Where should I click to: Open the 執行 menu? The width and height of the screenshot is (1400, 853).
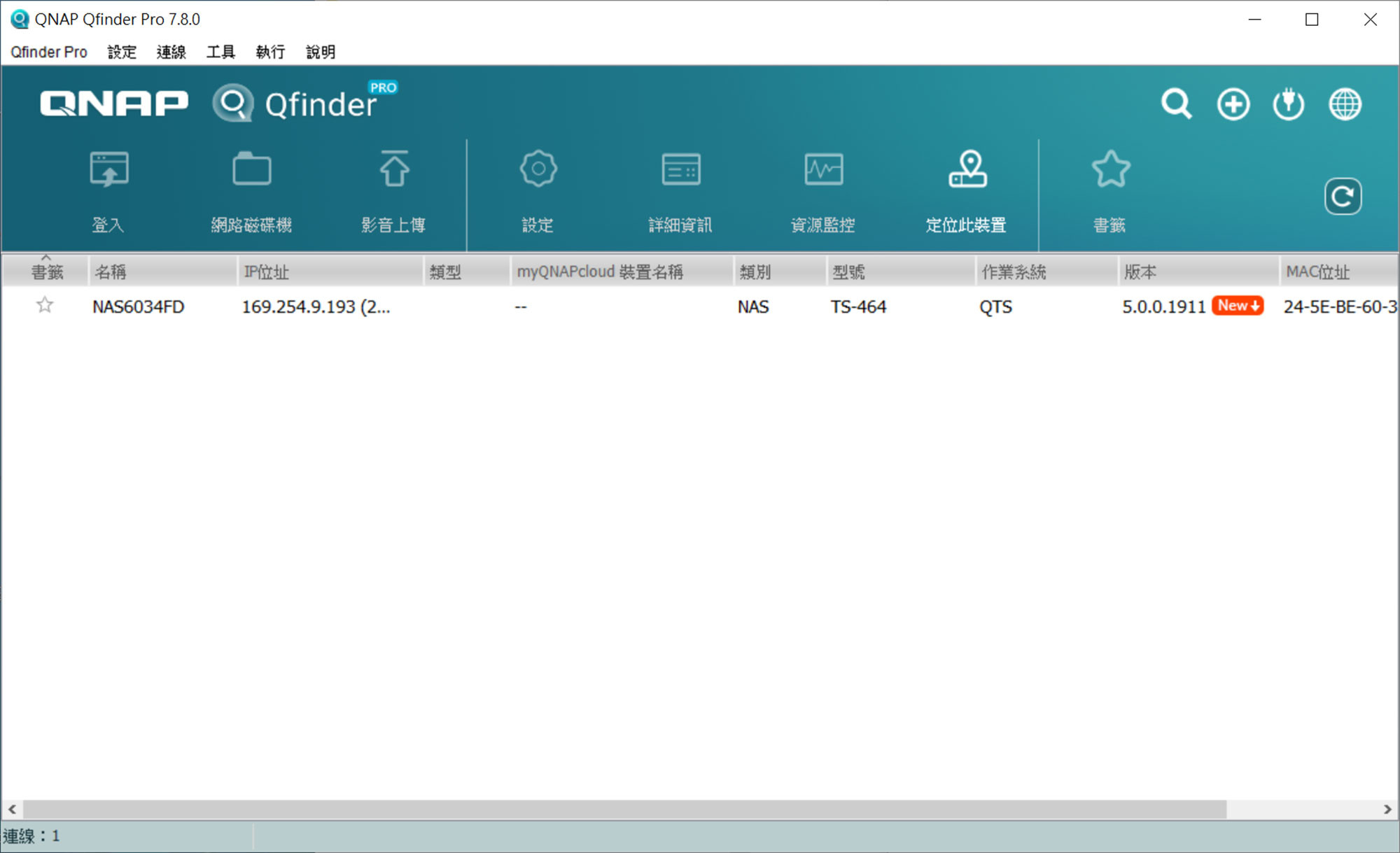[x=270, y=52]
